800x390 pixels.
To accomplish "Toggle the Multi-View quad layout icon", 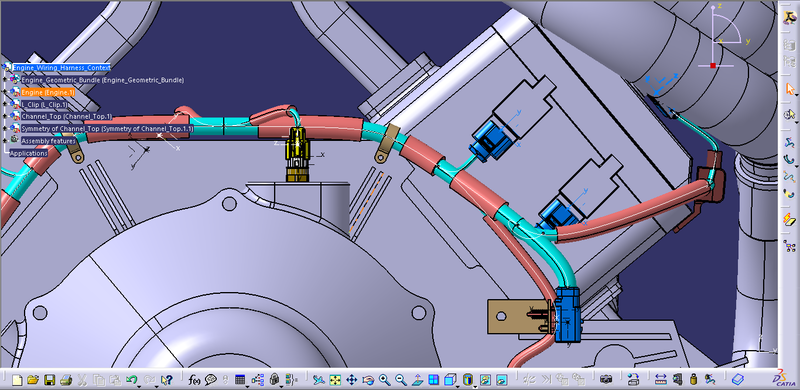I will tap(433, 380).
